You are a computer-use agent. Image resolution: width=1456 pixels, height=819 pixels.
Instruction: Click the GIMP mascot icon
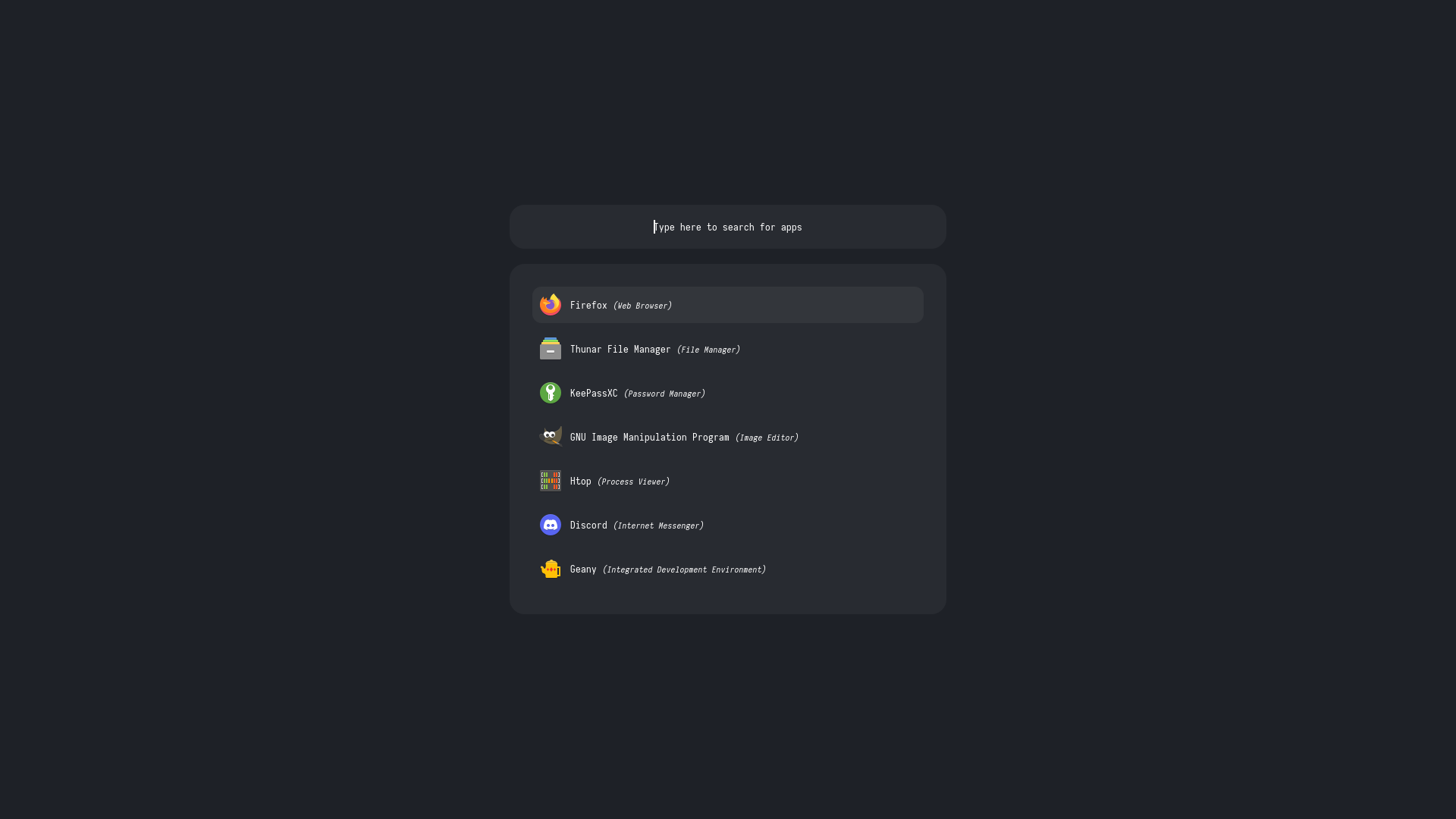551,437
